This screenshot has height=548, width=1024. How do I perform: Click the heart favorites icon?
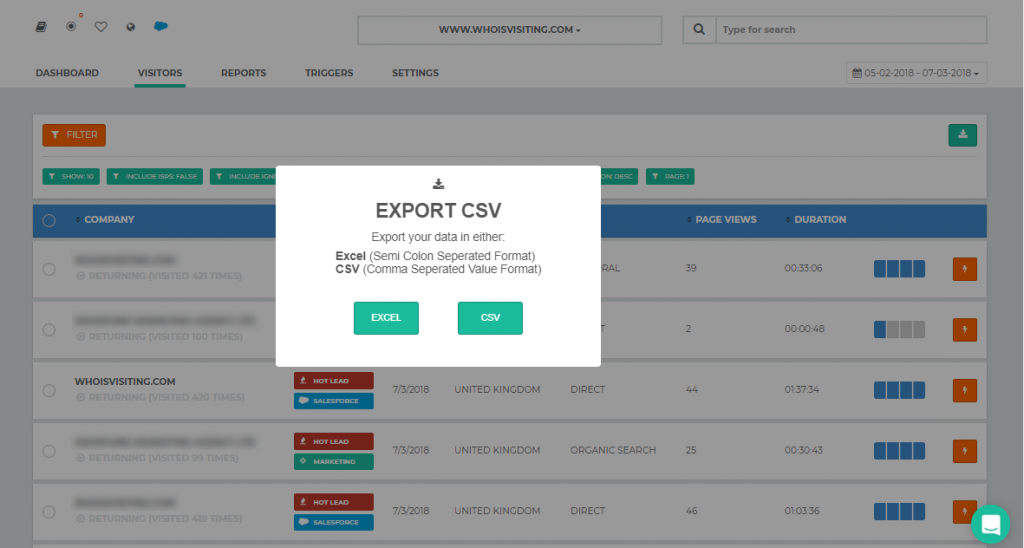pyautogui.click(x=101, y=27)
